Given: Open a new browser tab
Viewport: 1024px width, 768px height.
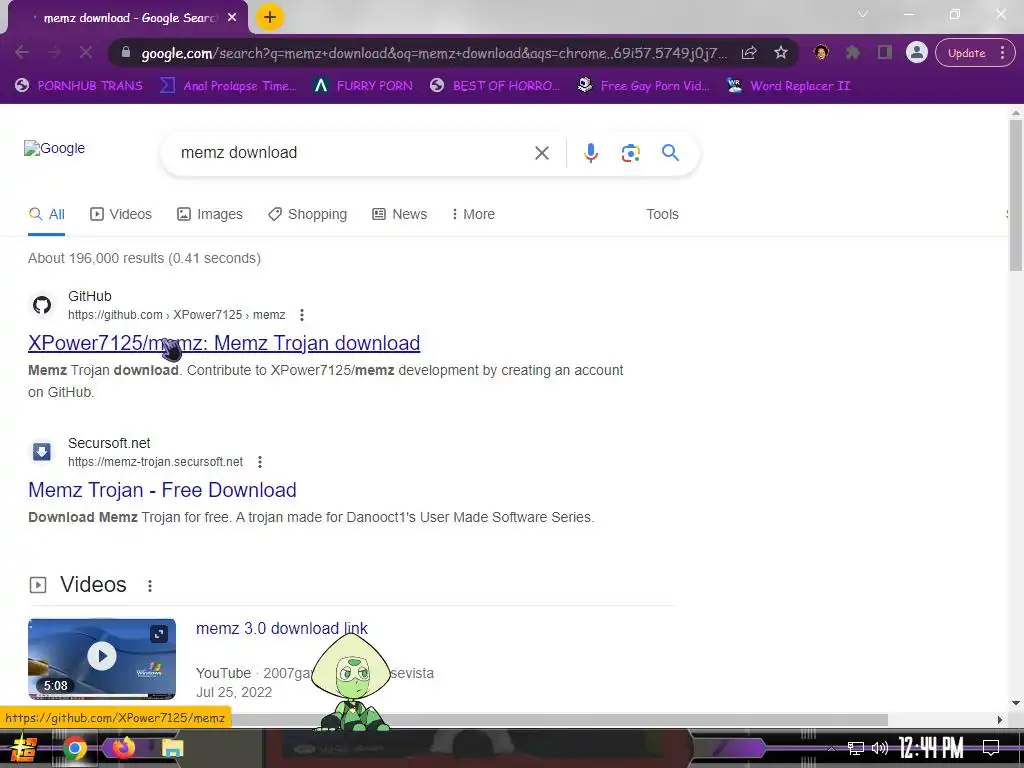Looking at the screenshot, I should click(270, 18).
